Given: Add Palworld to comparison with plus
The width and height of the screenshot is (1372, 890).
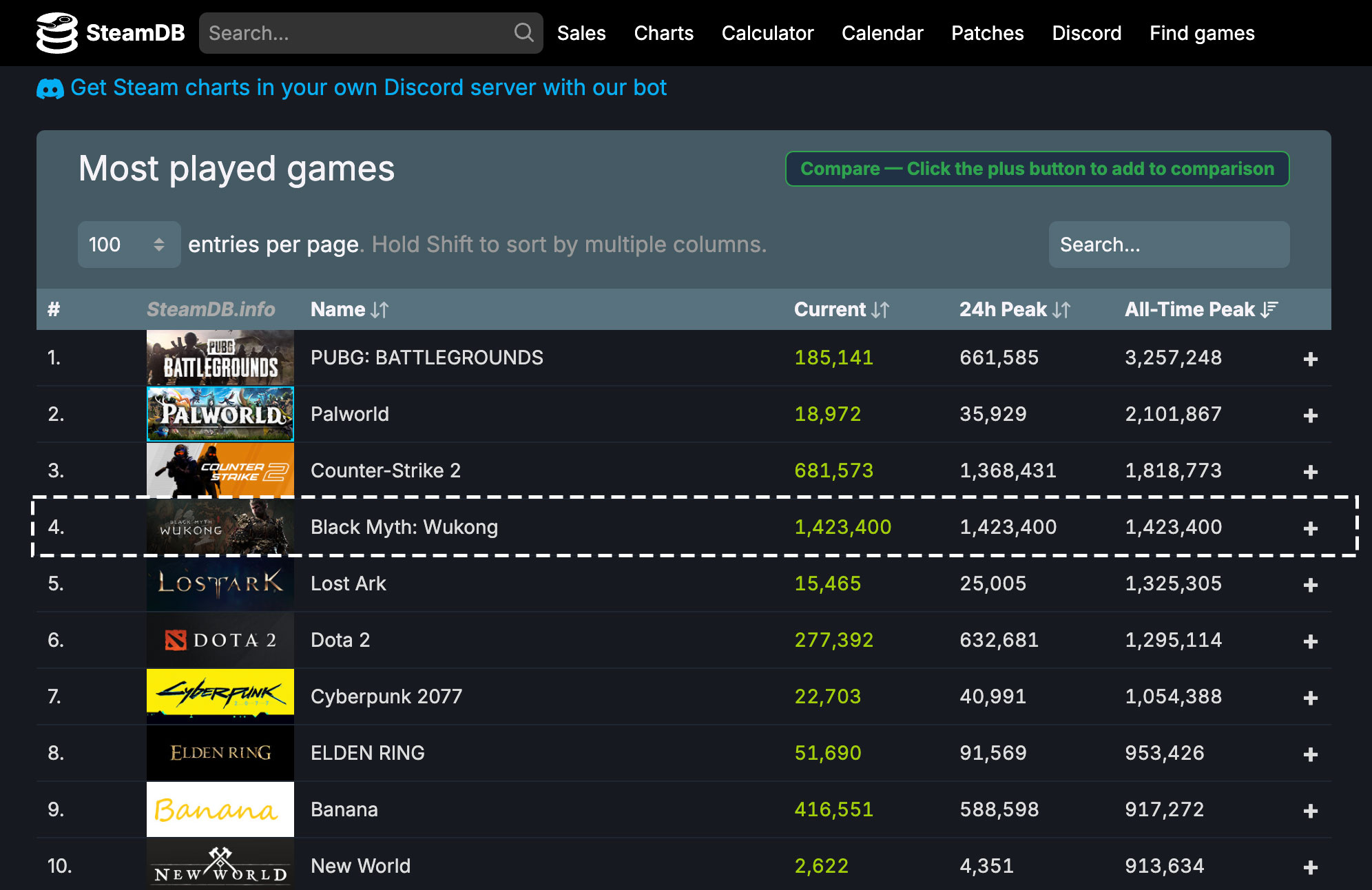Looking at the screenshot, I should (1310, 415).
